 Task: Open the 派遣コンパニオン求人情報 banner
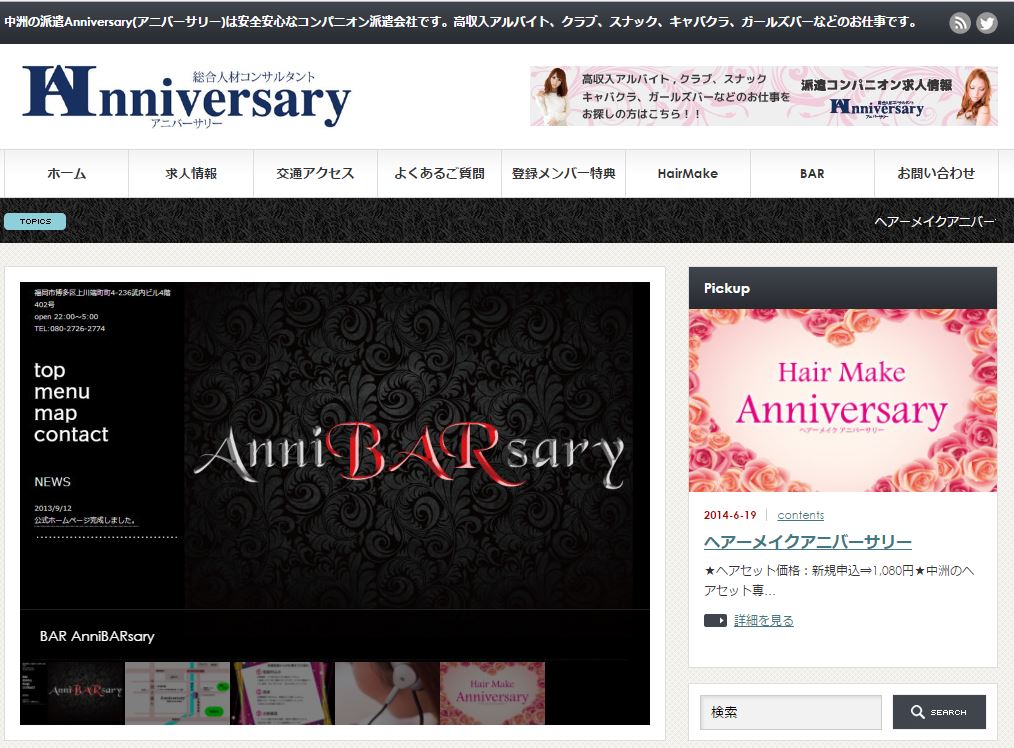(x=763, y=96)
